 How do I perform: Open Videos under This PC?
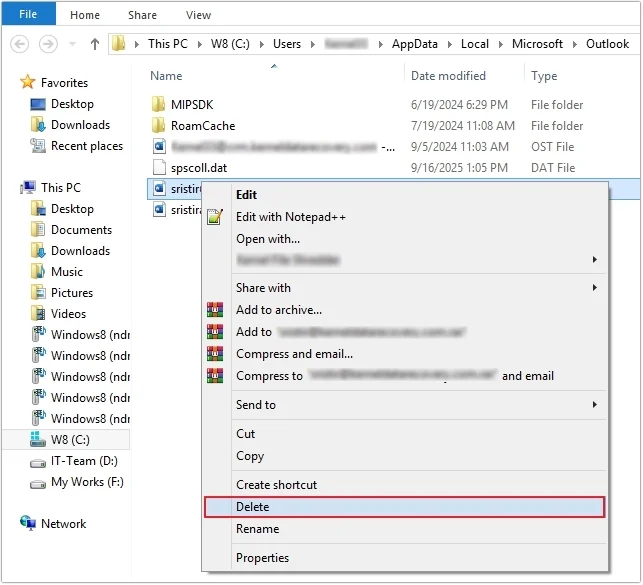pyautogui.click(x=68, y=314)
